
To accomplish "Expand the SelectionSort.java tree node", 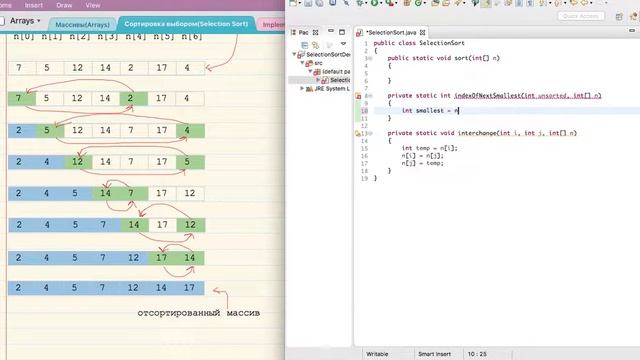I will (318, 80).
